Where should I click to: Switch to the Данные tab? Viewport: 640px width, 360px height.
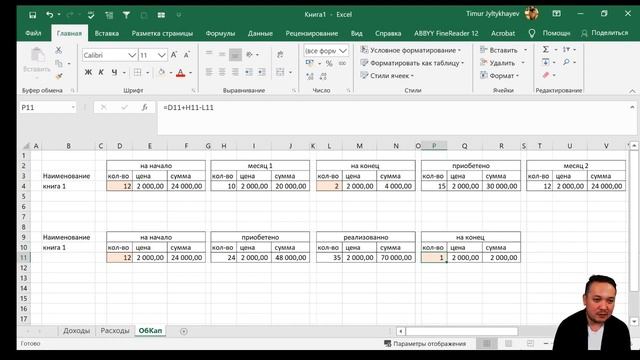tap(260, 33)
